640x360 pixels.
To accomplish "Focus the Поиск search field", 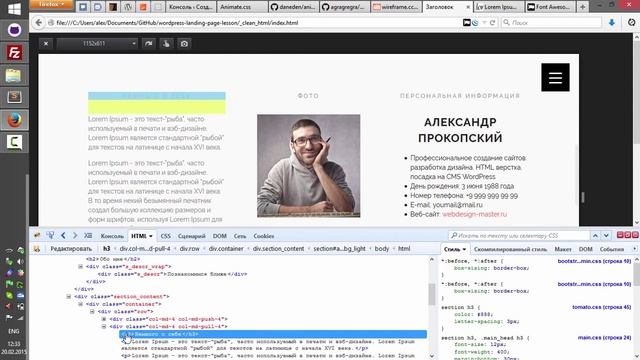I will pos(551,23).
